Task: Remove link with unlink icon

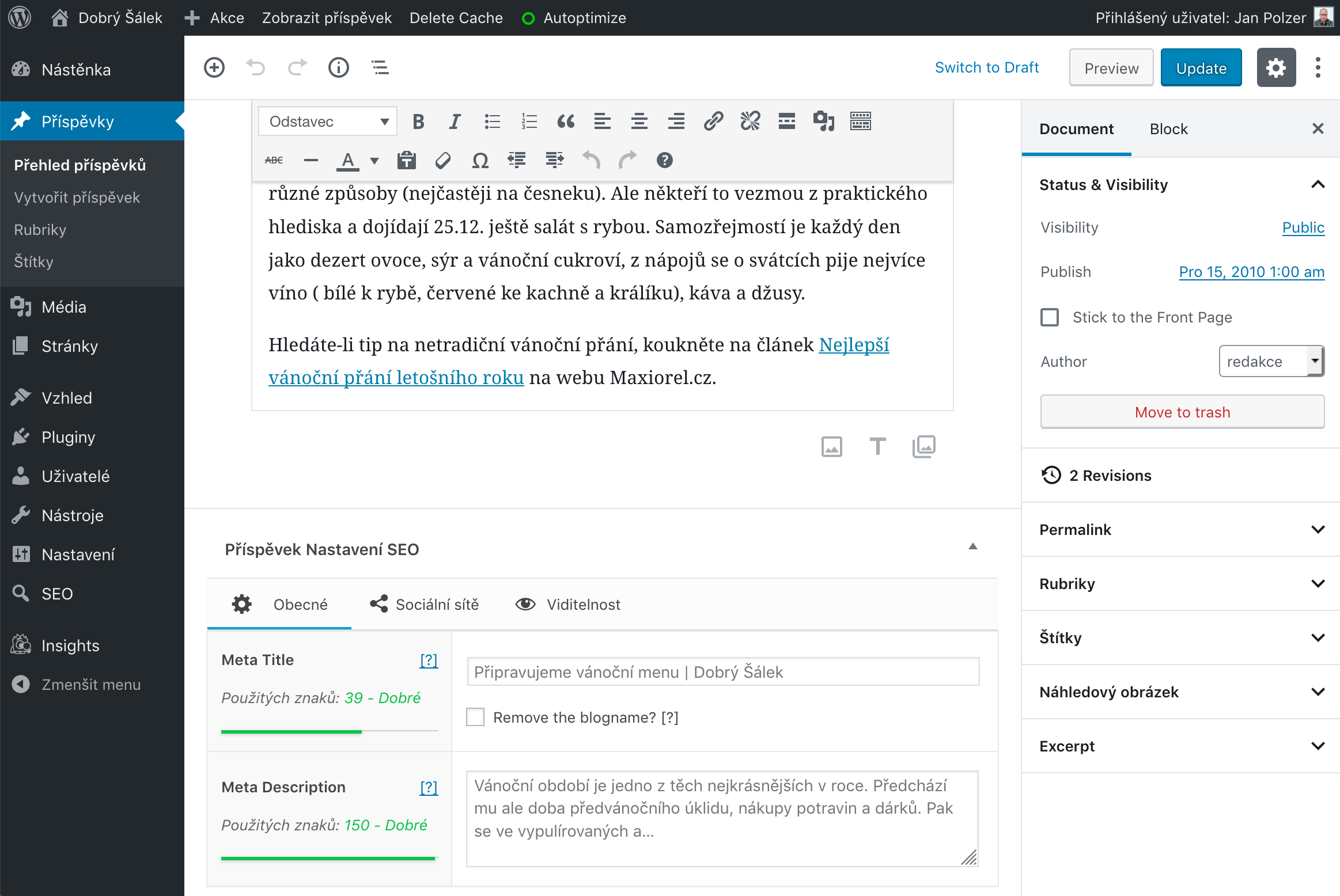Action: click(x=750, y=122)
